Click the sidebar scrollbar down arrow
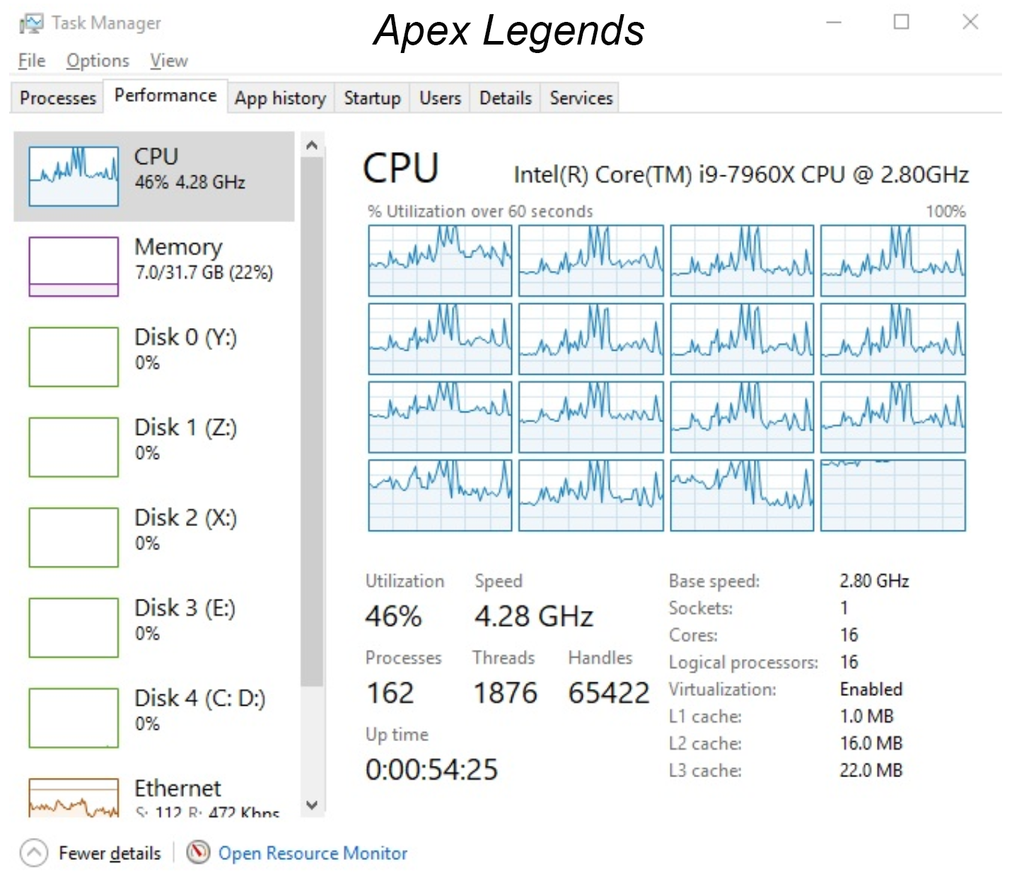The width and height of the screenshot is (1024, 879). pyautogui.click(x=312, y=805)
